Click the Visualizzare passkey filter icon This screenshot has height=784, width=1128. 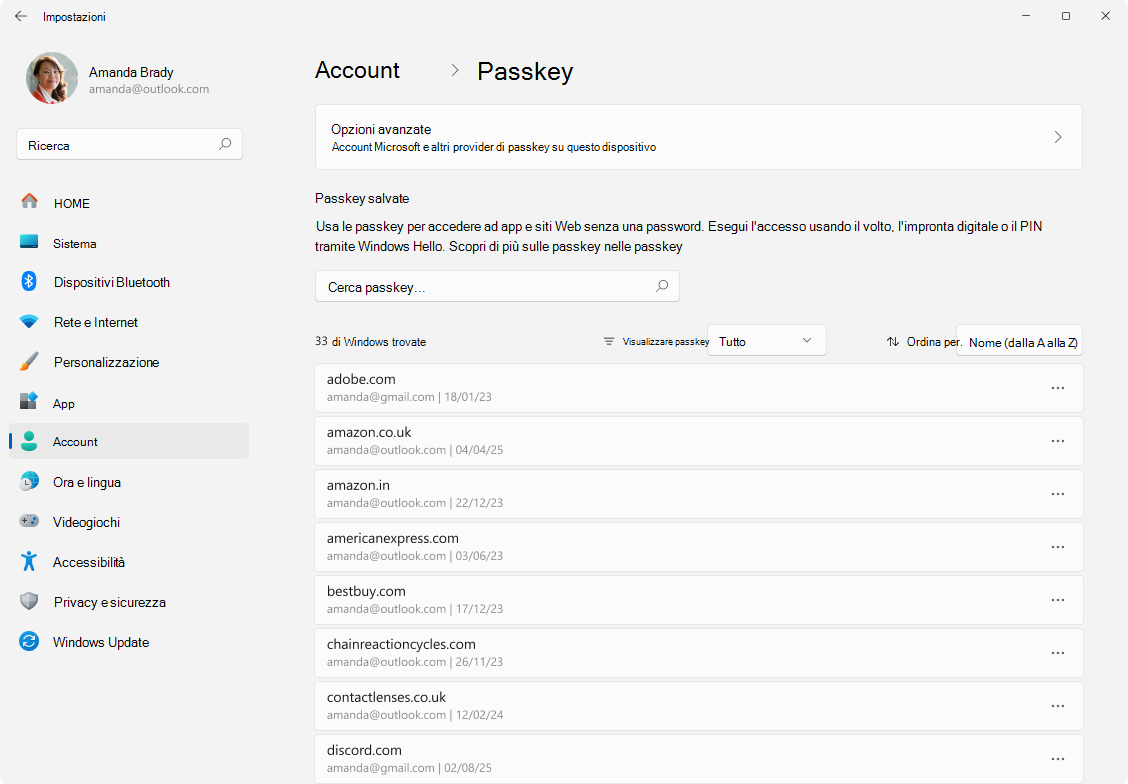[x=609, y=342]
